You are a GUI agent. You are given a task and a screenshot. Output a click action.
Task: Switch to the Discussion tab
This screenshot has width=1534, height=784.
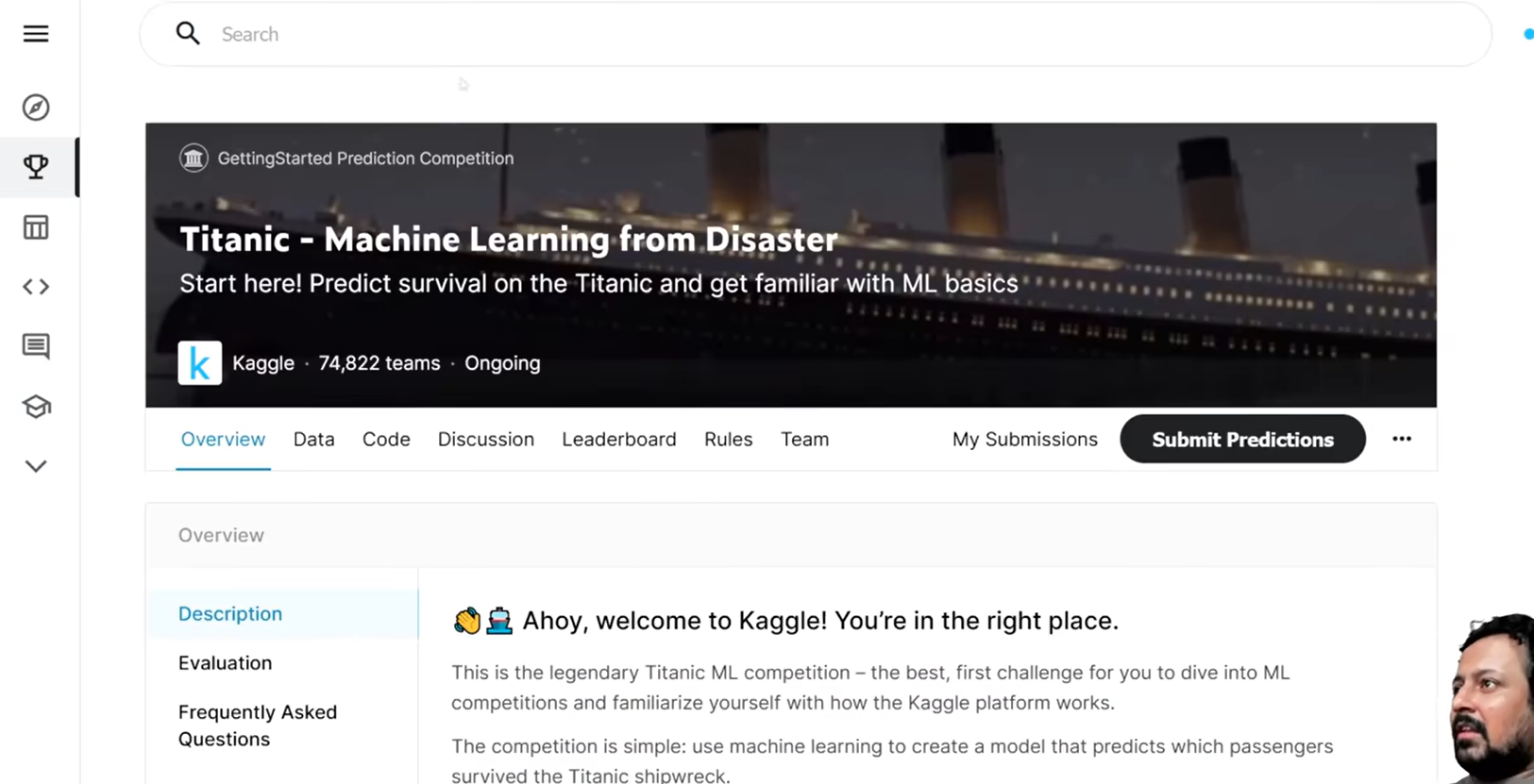(486, 440)
